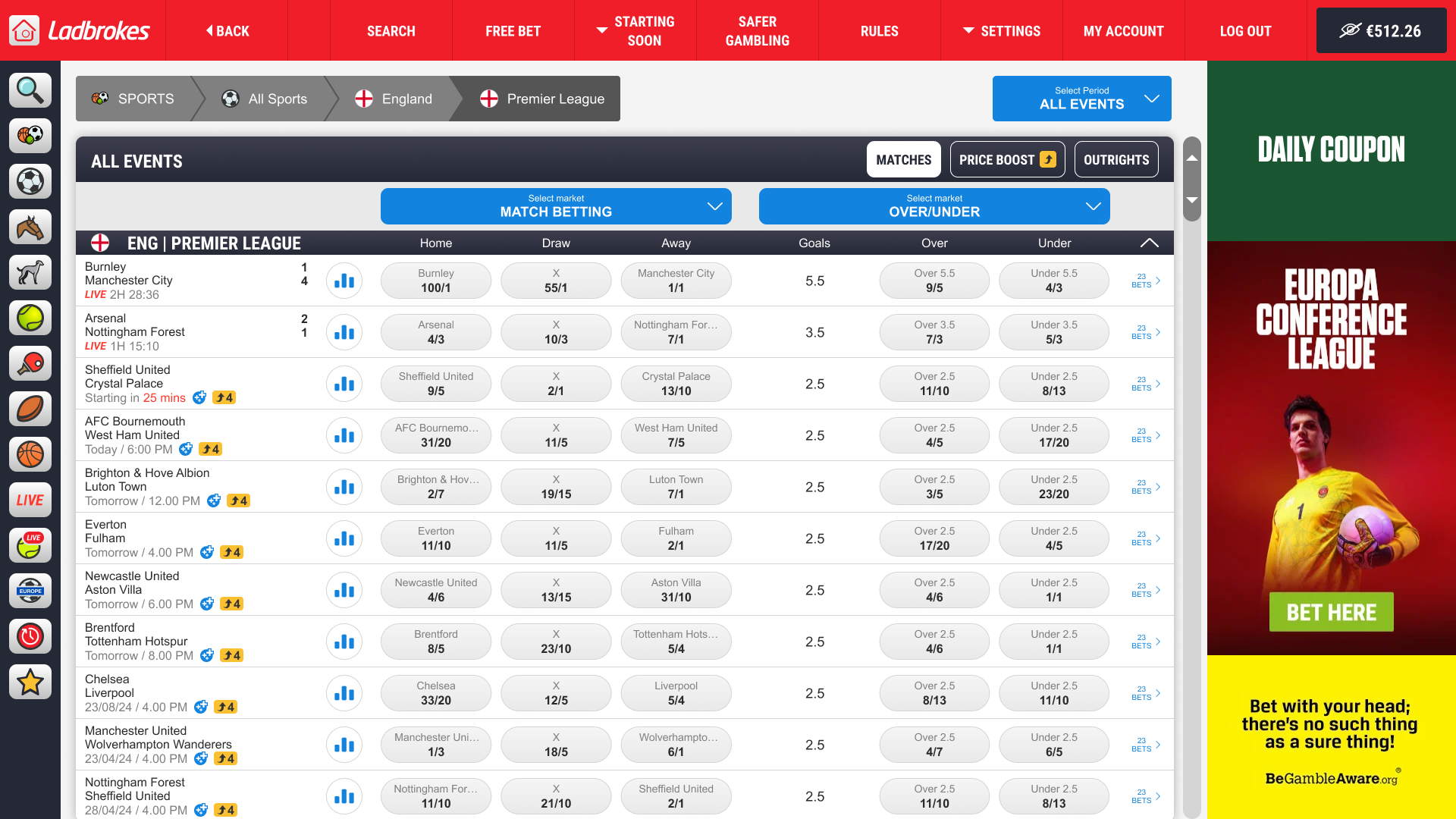Open stats chart for Sheffield United vs Crystal Palace

coord(344,384)
